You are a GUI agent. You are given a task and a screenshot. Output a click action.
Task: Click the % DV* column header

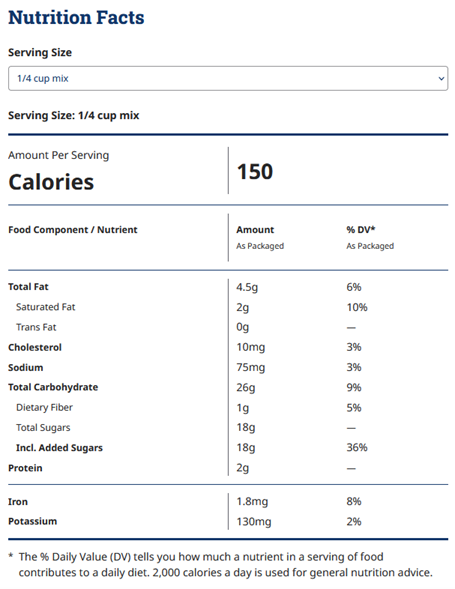coord(361,230)
